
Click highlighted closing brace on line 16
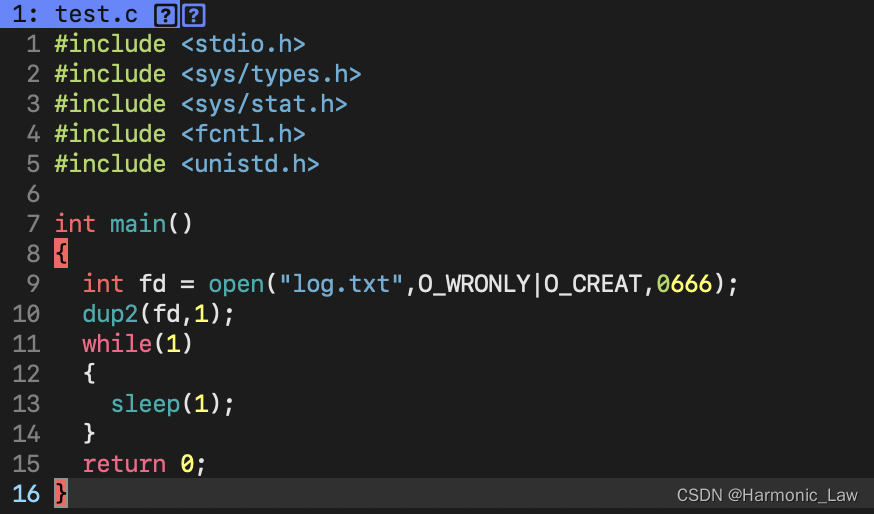pos(61,493)
